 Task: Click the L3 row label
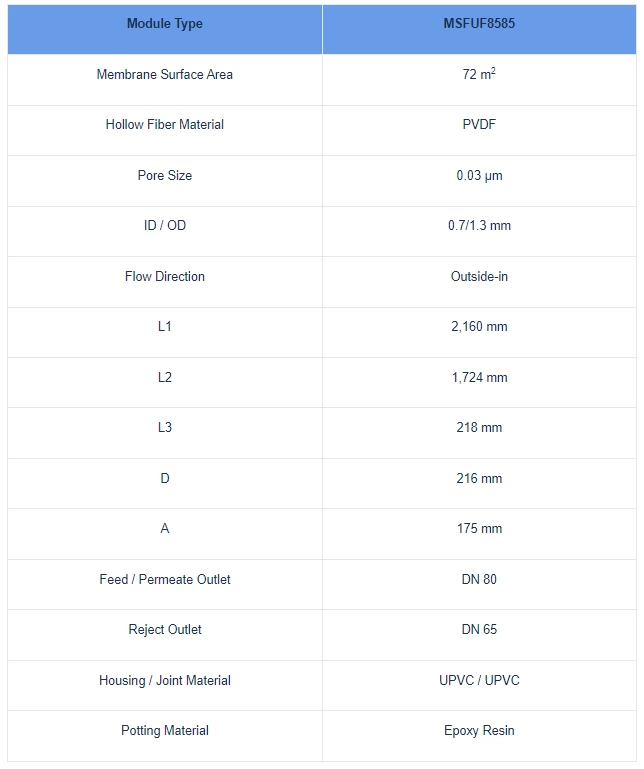[x=165, y=428]
